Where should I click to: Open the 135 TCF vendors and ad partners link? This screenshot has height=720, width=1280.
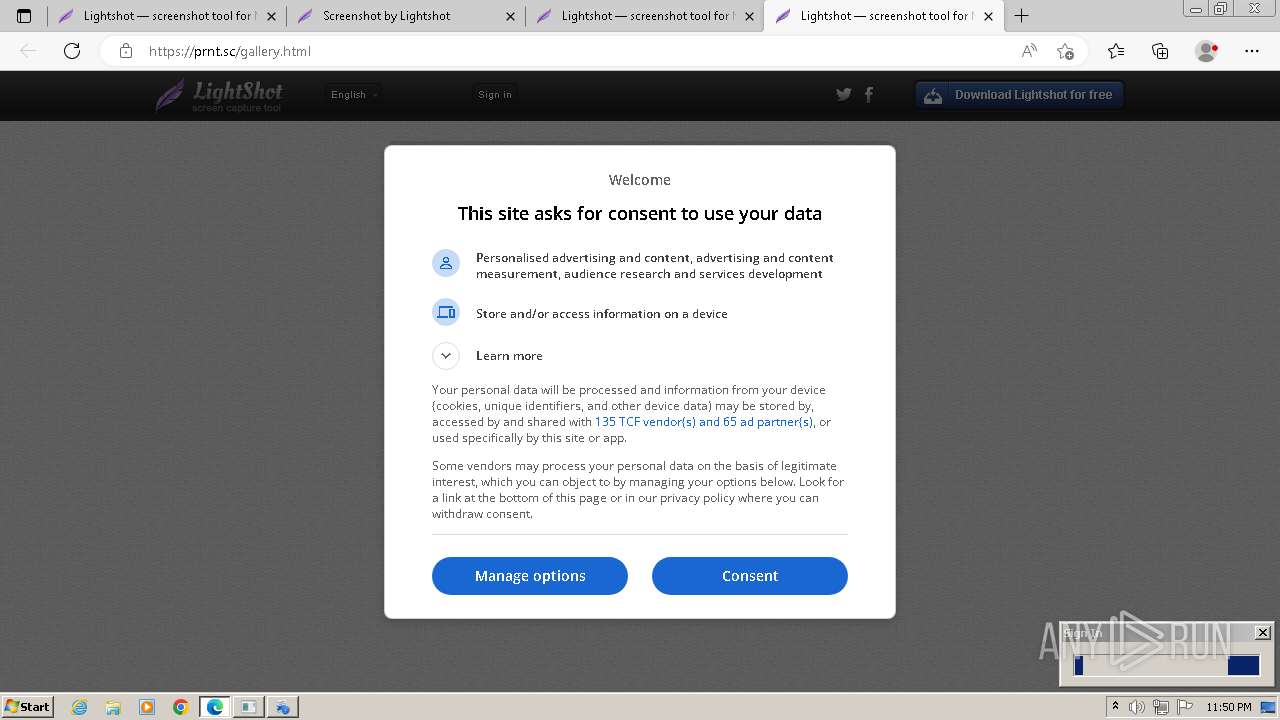point(704,422)
